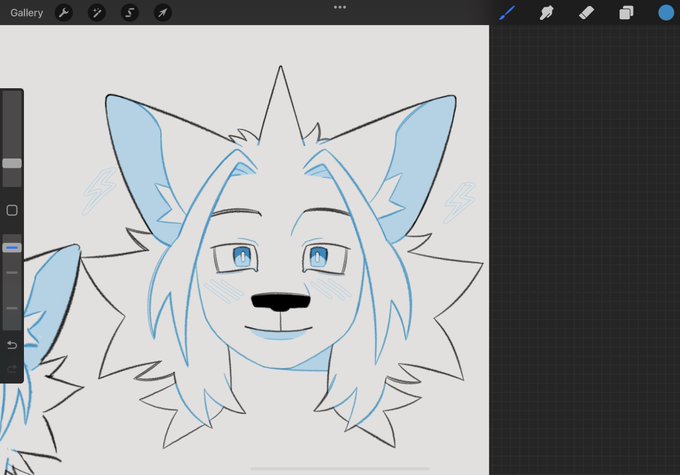680x475 pixels.
Task: Open the blue active color picker
Action: (x=666, y=13)
